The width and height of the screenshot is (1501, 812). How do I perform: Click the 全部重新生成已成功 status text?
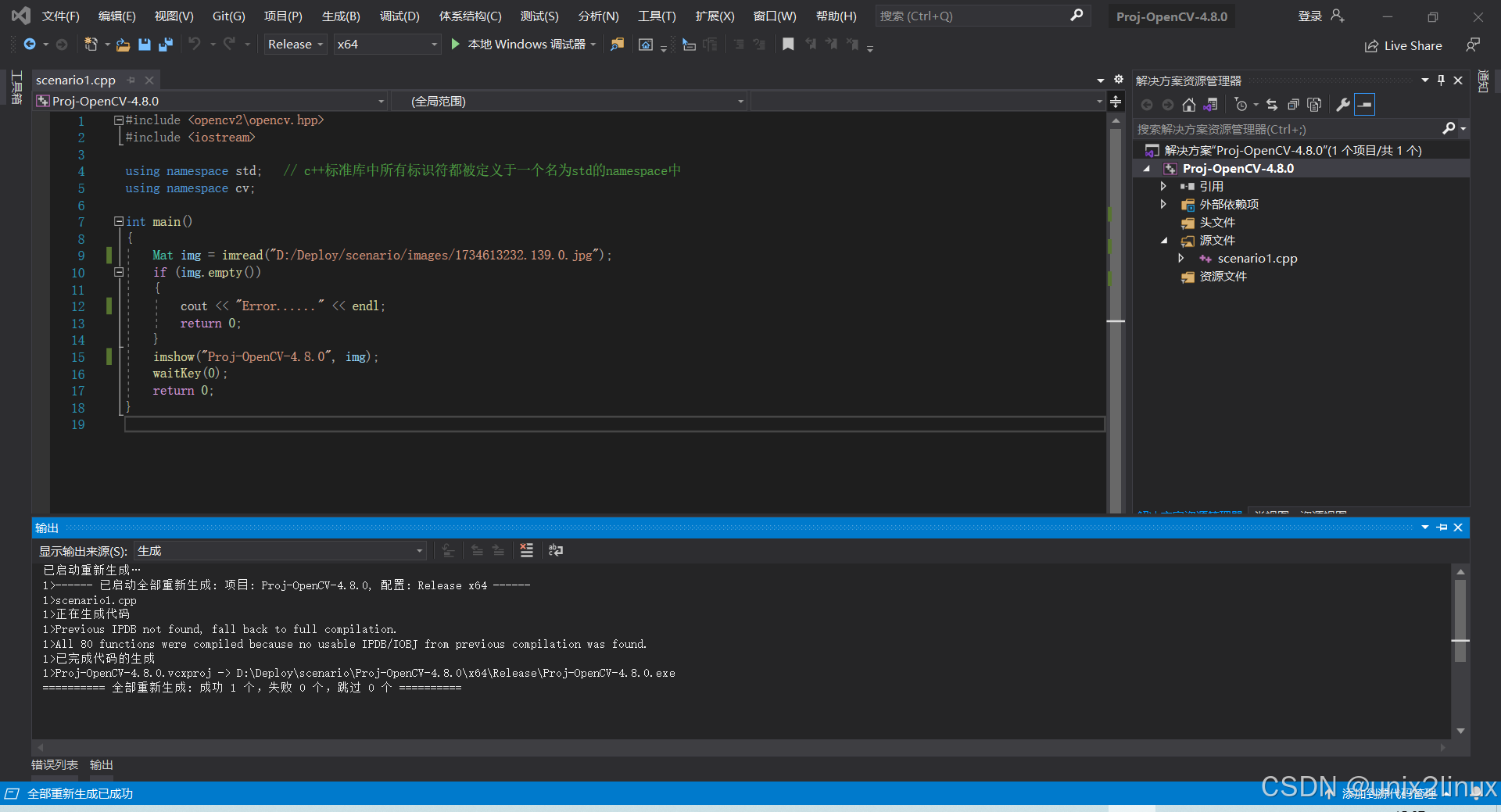pos(80,794)
